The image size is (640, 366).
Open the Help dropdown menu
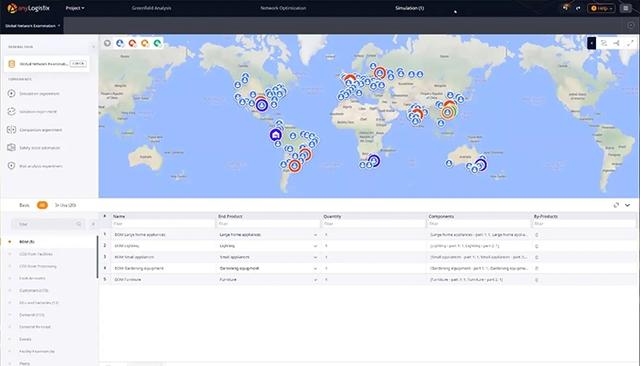click(601, 8)
